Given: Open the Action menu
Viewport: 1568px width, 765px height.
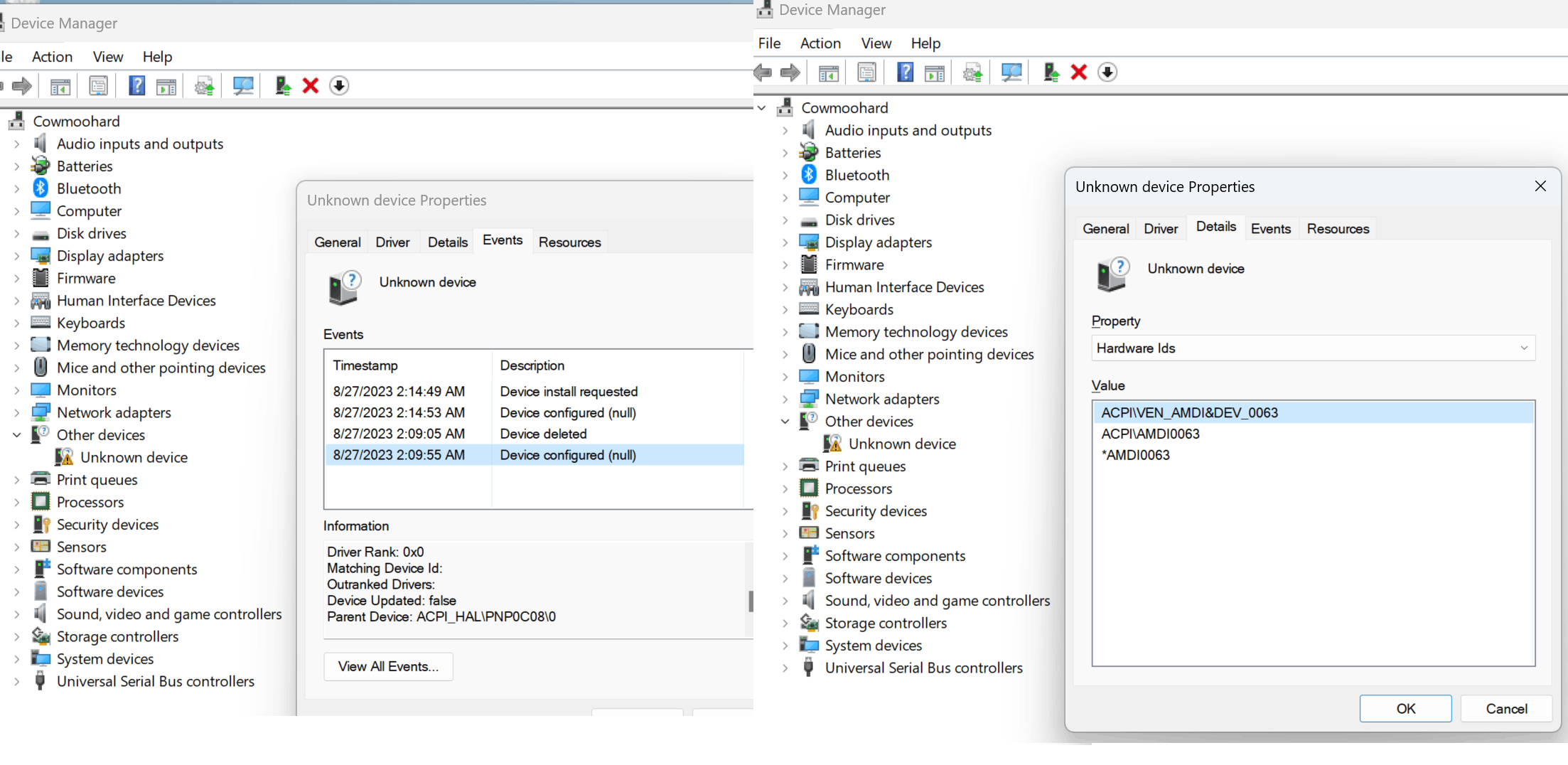Looking at the screenshot, I should coord(820,43).
